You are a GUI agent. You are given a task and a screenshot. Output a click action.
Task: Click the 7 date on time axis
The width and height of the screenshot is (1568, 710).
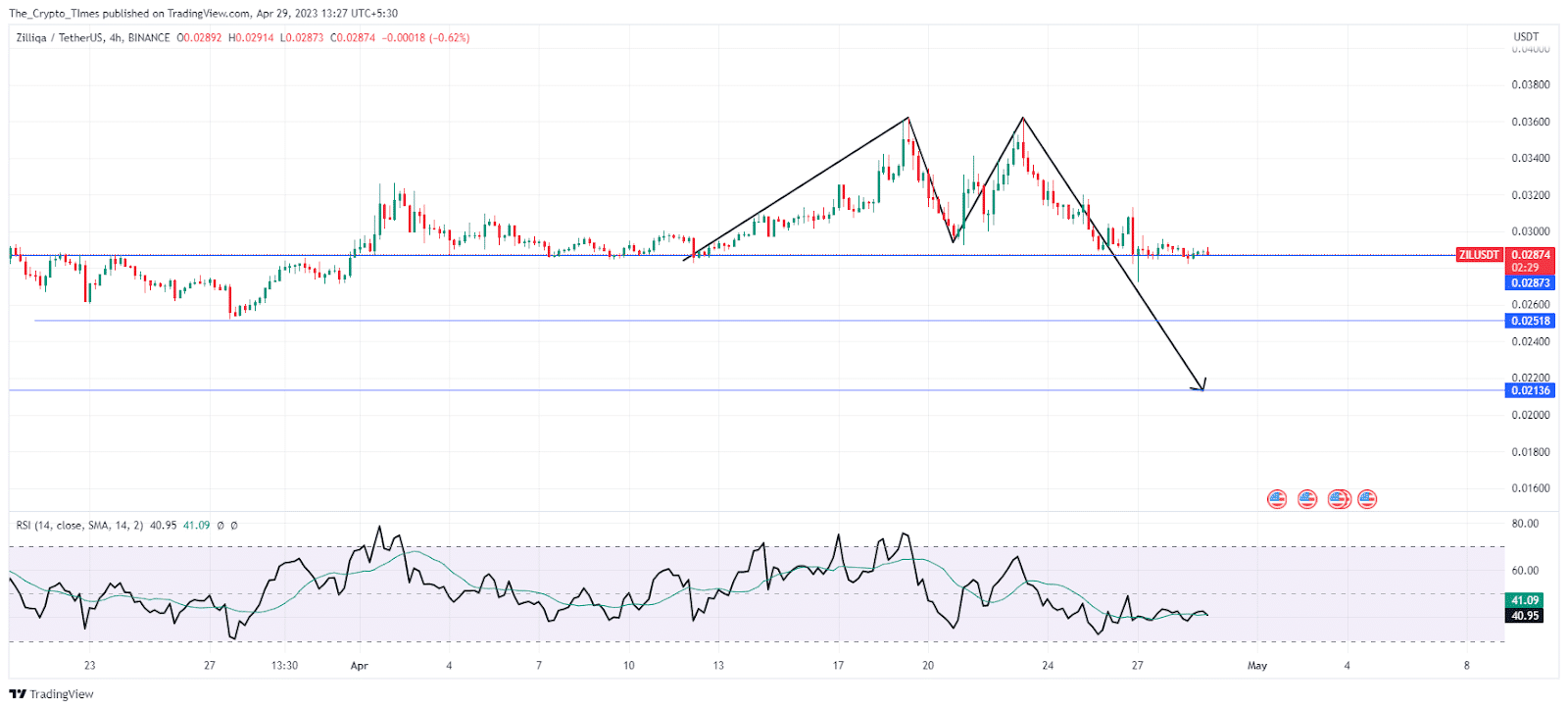(x=539, y=666)
